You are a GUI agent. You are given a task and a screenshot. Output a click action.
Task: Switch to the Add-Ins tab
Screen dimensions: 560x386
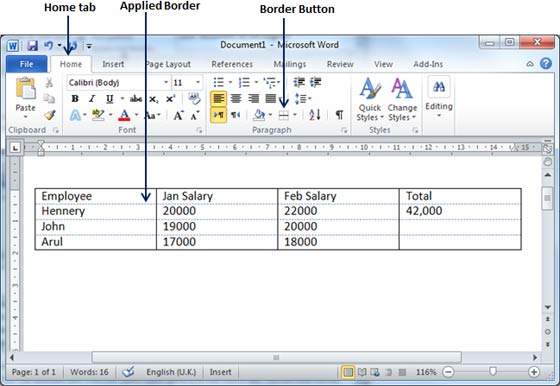click(428, 64)
